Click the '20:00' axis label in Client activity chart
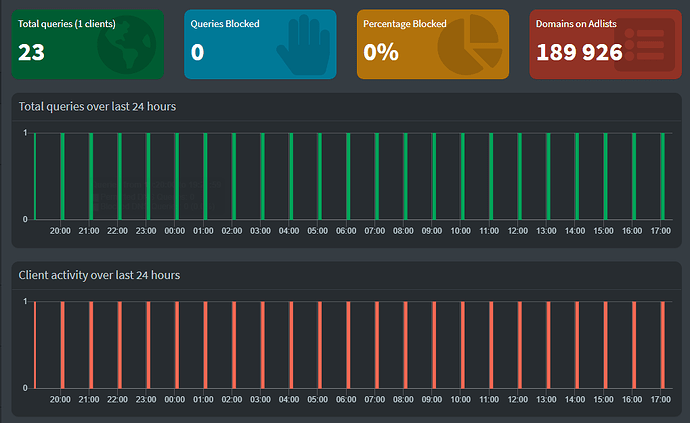This screenshot has width=690, height=423. [x=60, y=400]
